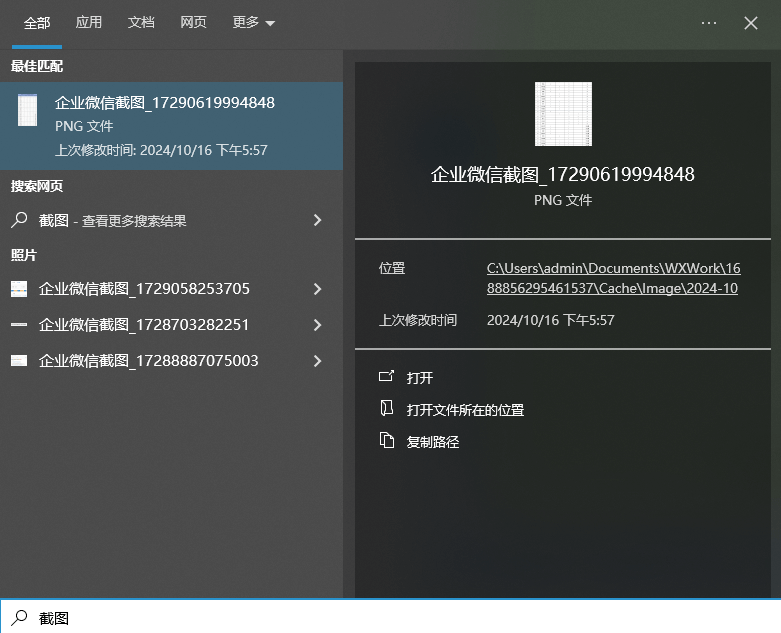Focus the search box containing 截图
The image size is (781, 633).
[x=390, y=617]
